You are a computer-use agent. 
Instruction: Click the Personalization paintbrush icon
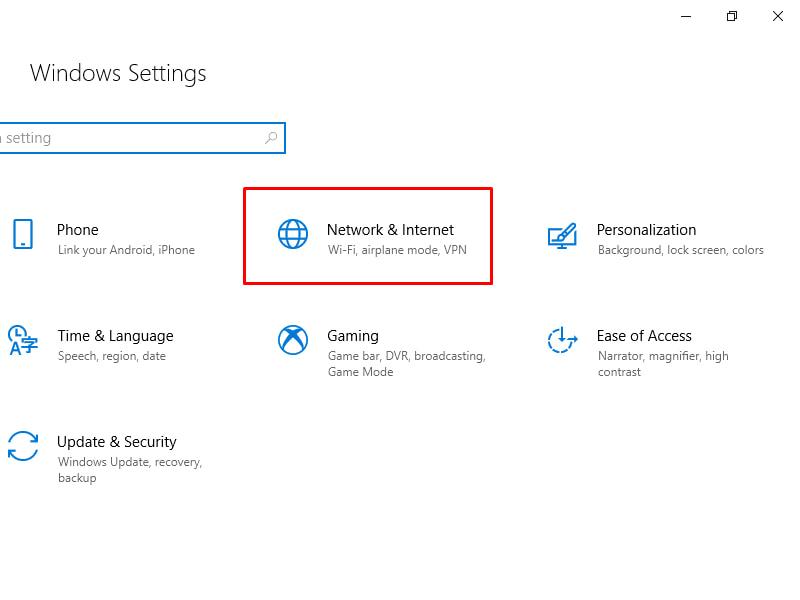[x=562, y=234]
